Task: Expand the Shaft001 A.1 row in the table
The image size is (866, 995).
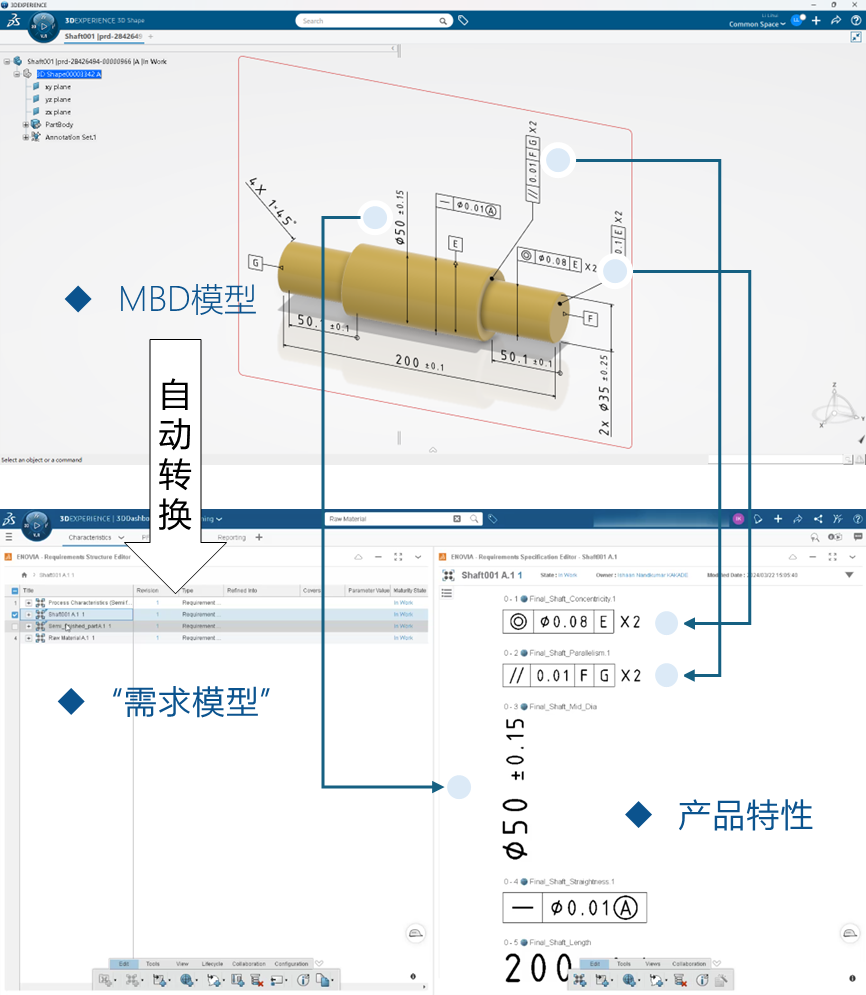Action: [29, 615]
